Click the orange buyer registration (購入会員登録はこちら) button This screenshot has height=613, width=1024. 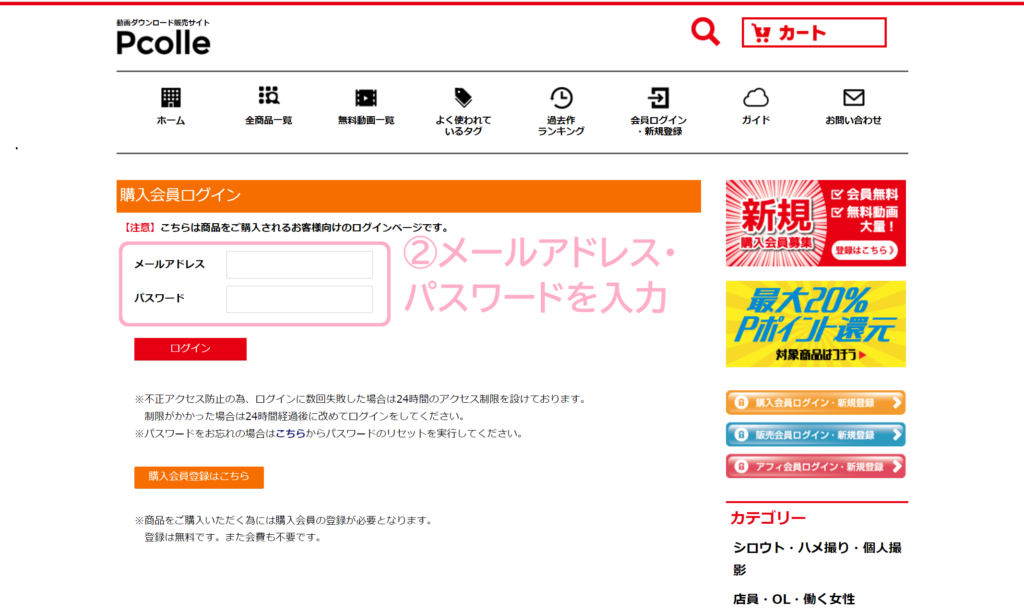tap(199, 477)
